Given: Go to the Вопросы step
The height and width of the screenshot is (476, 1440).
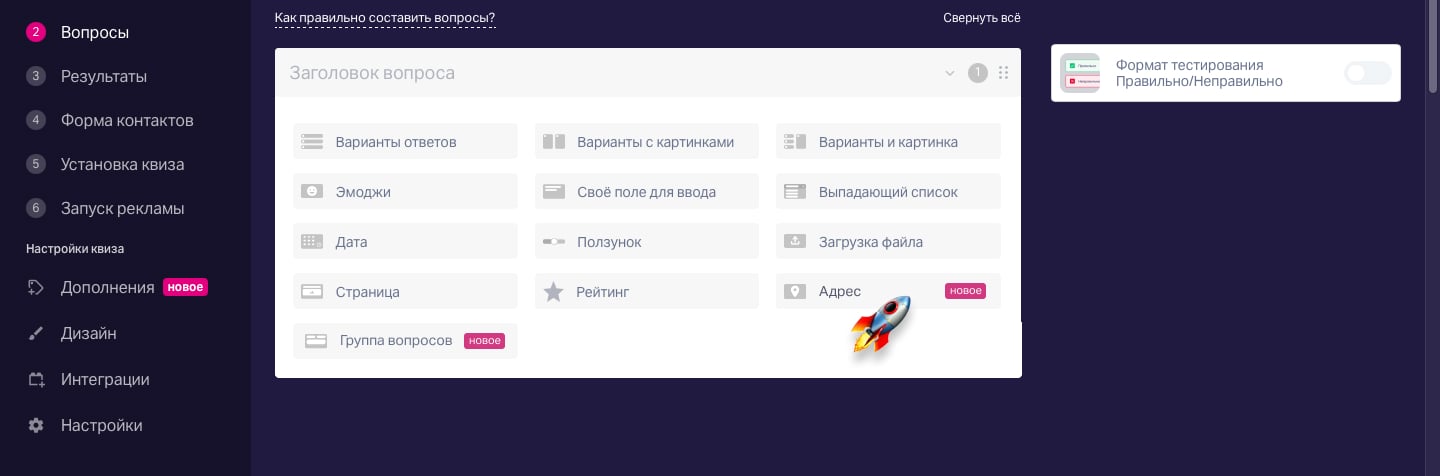Looking at the screenshot, I should click(x=94, y=32).
